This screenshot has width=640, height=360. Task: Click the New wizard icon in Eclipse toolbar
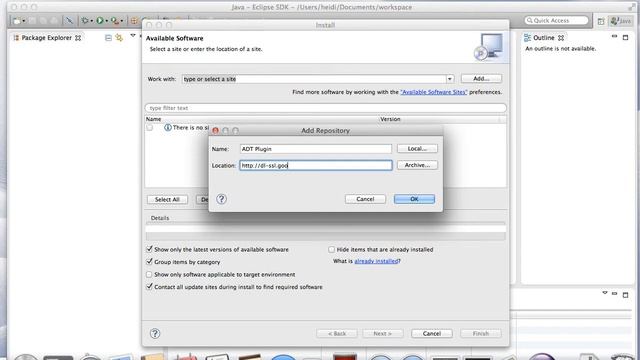[x=17, y=20]
